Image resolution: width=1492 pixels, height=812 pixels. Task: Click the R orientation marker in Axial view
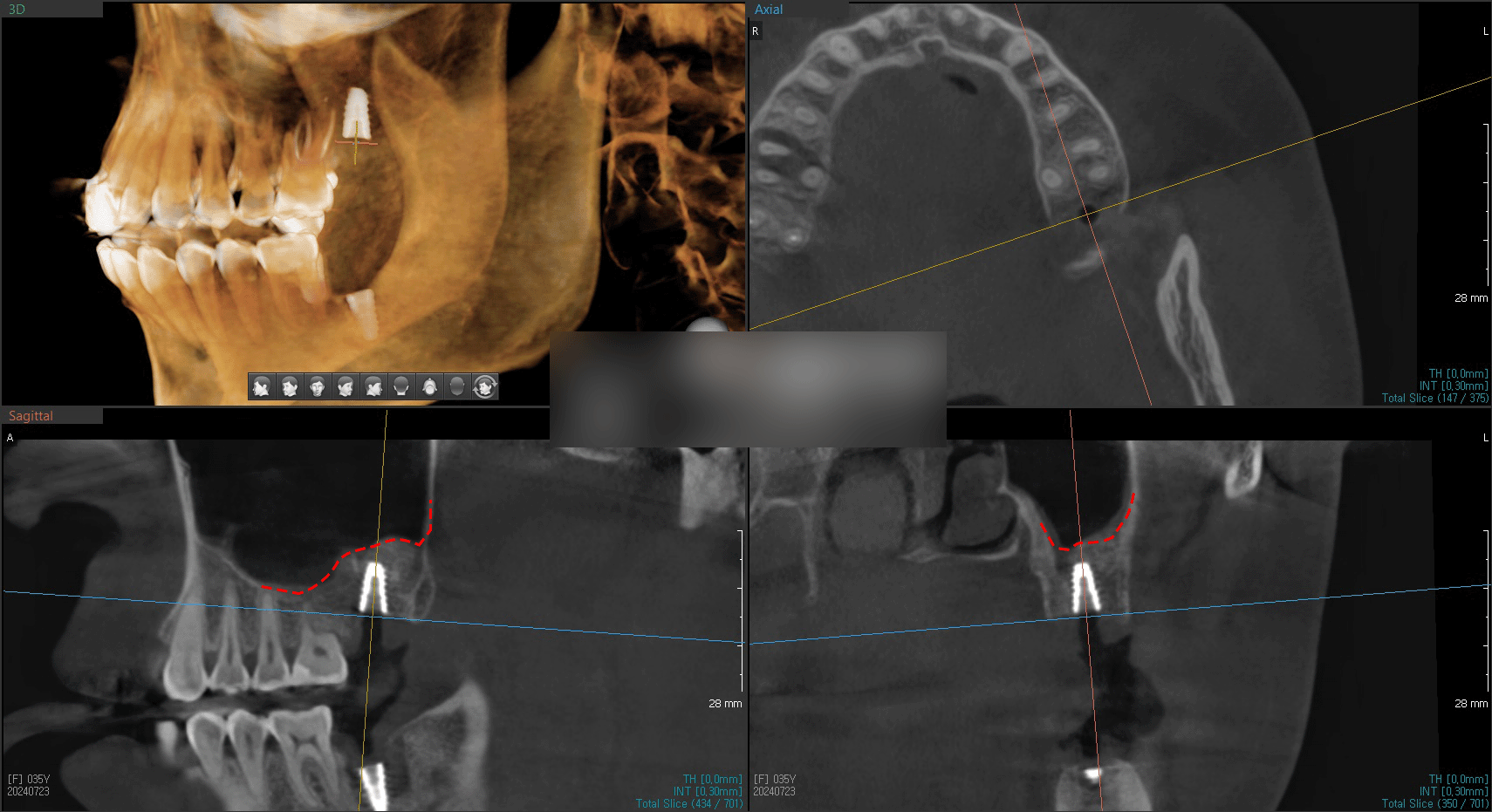coord(756,31)
